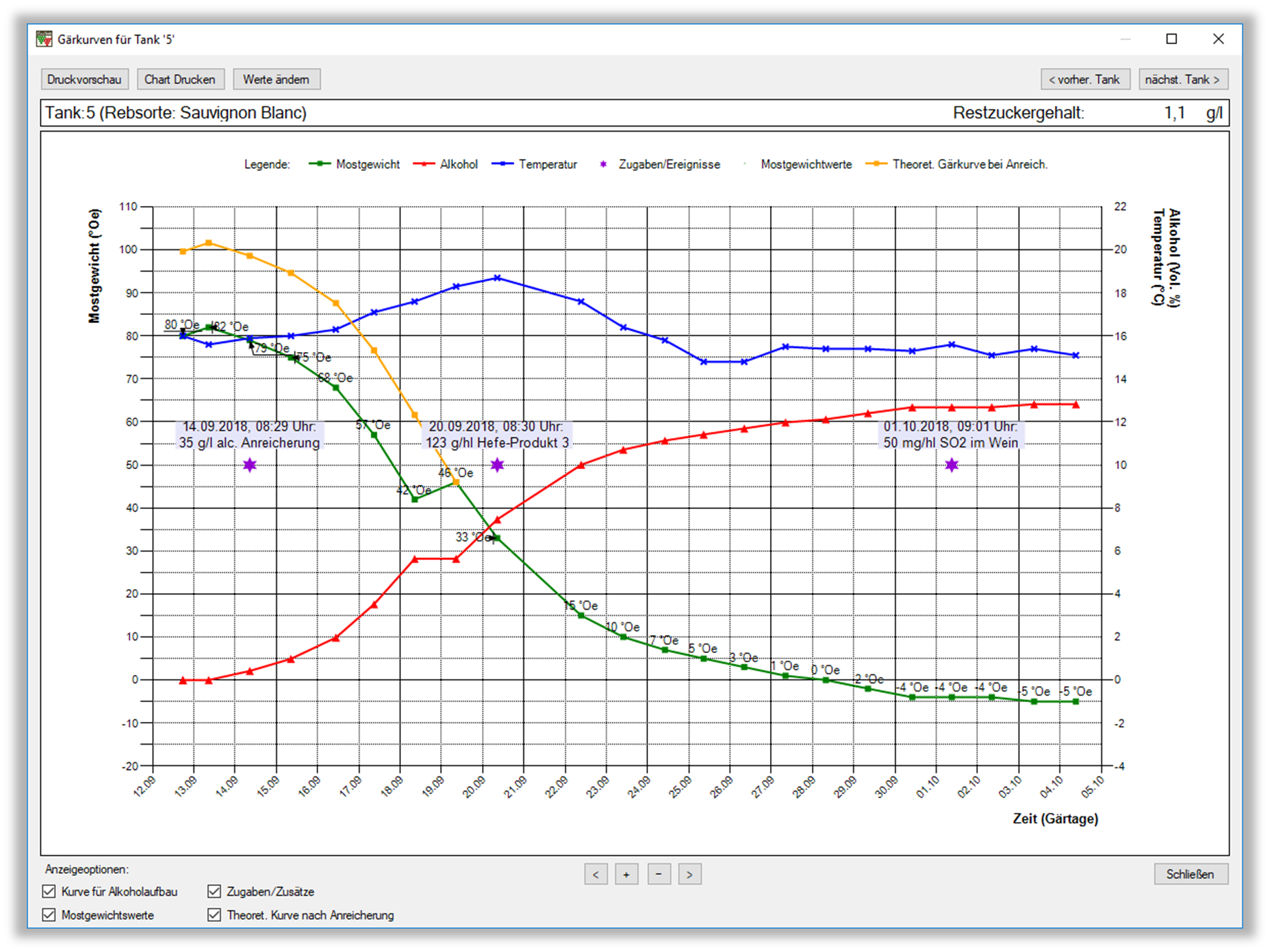This screenshot has height=952, width=1270.
Task: Go to previous tank with vorher. Tank
Action: (1084, 79)
